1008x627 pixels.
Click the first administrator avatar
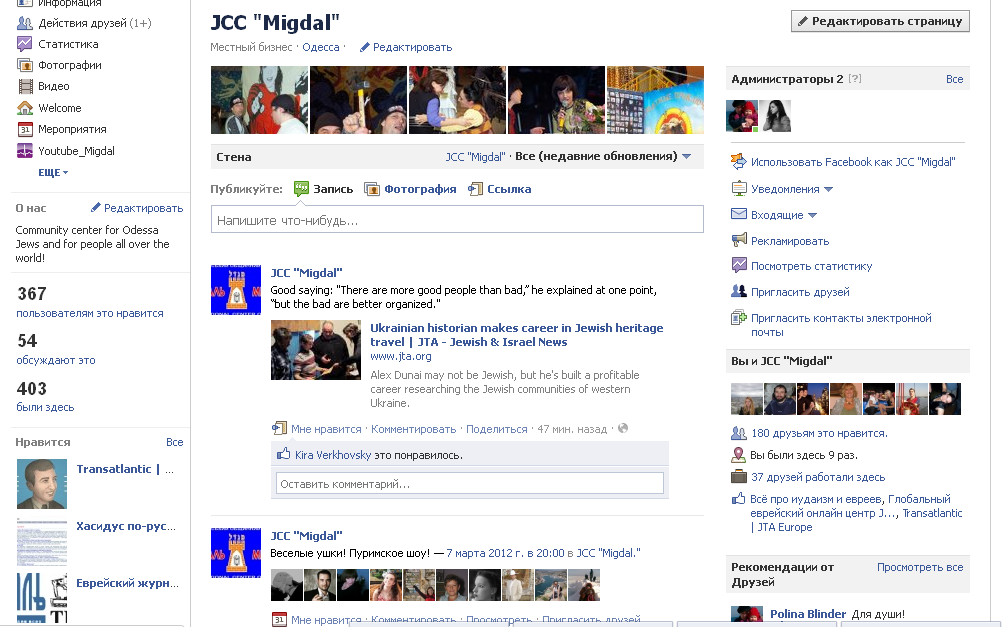pyautogui.click(x=742, y=116)
